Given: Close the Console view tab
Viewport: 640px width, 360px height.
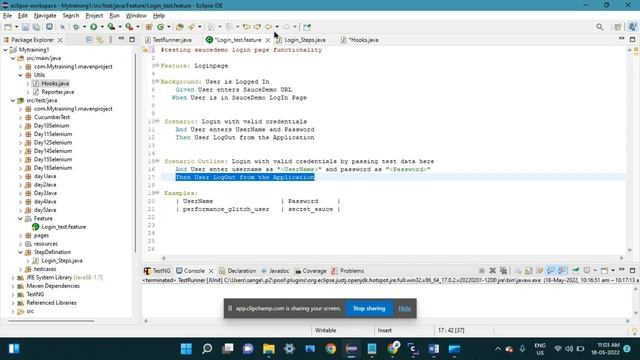Looking at the screenshot, I should click(211, 271).
